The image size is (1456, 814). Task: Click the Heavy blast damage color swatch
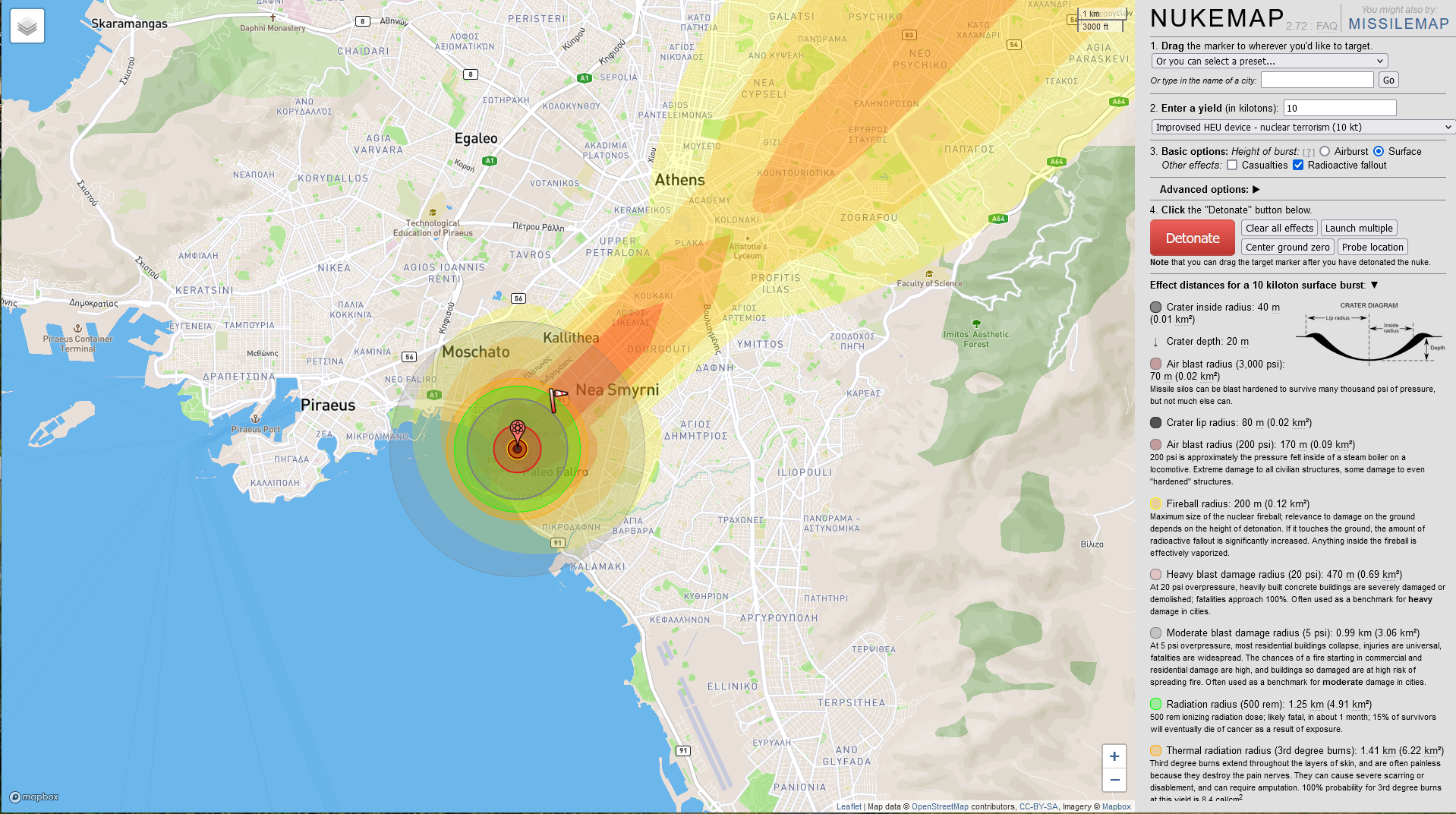click(1155, 574)
